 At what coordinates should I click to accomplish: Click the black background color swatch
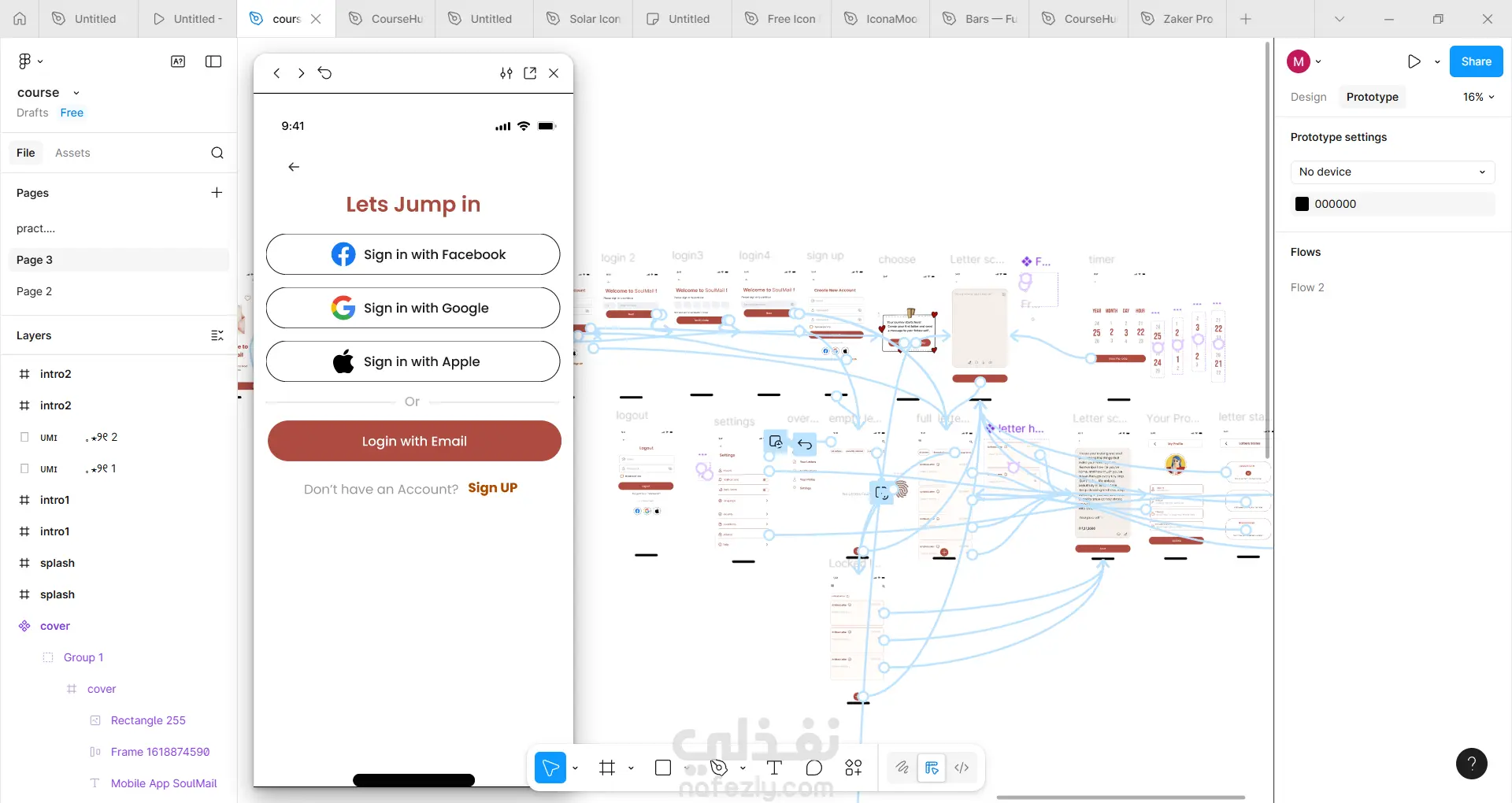[1302, 204]
